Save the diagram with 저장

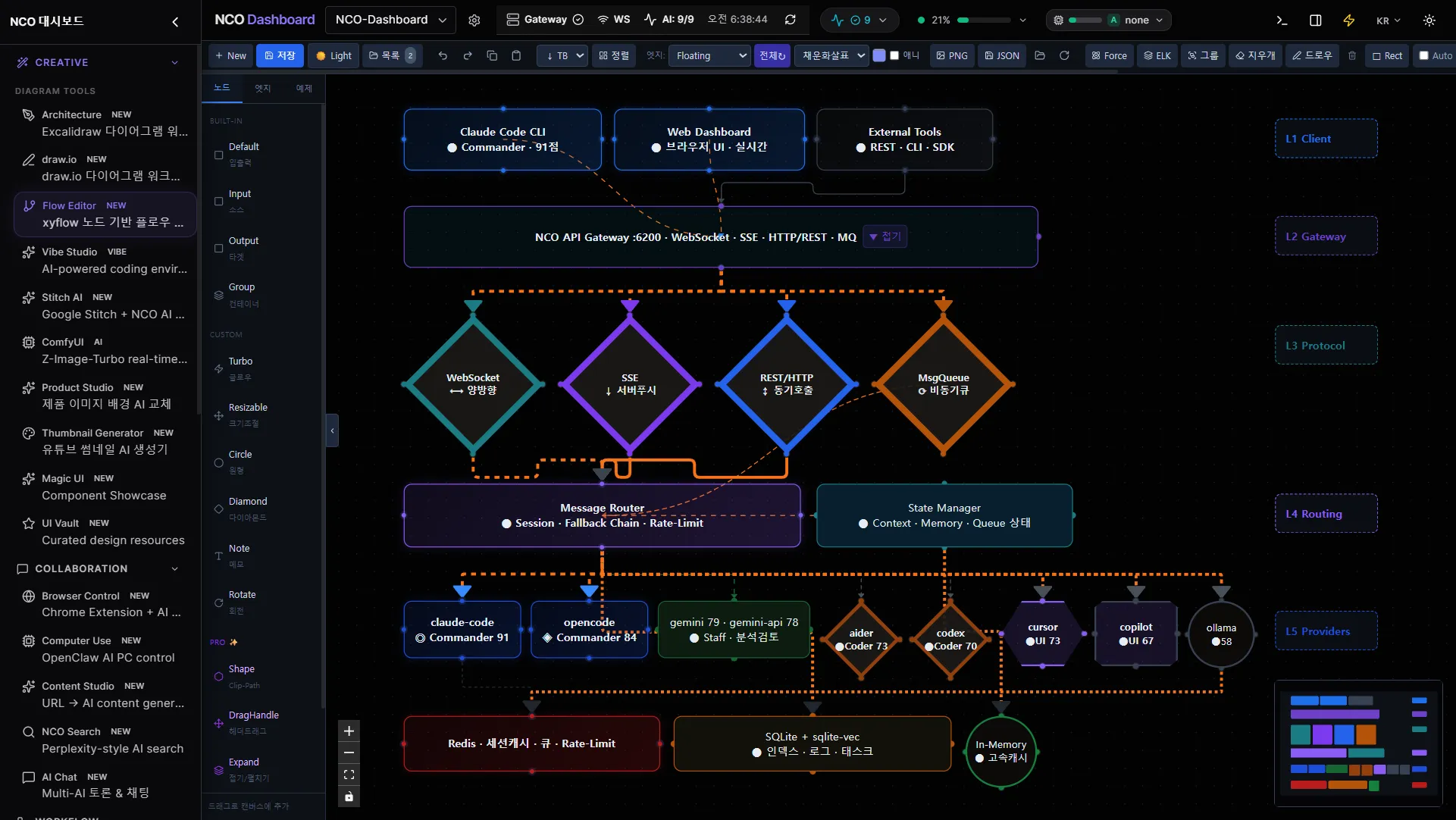[280, 55]
